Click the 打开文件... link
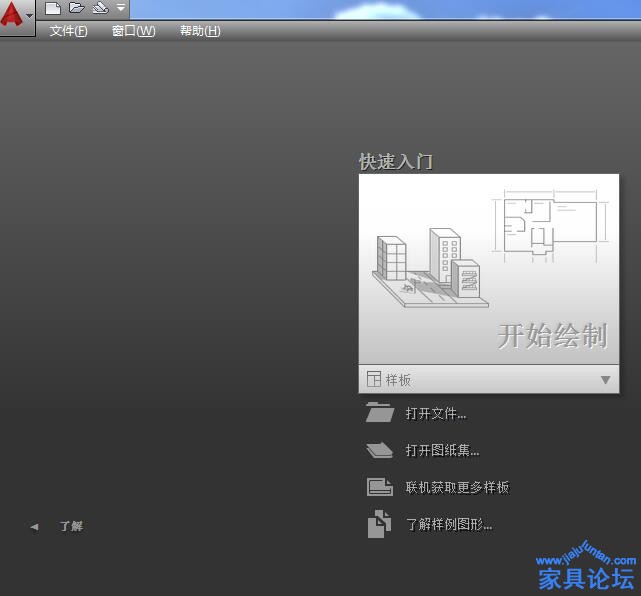 436,414
